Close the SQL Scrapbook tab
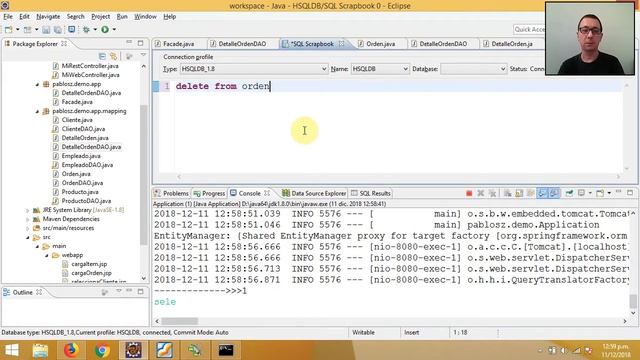The height and width of the screenshot is (360, 640). tap(341, 43)
